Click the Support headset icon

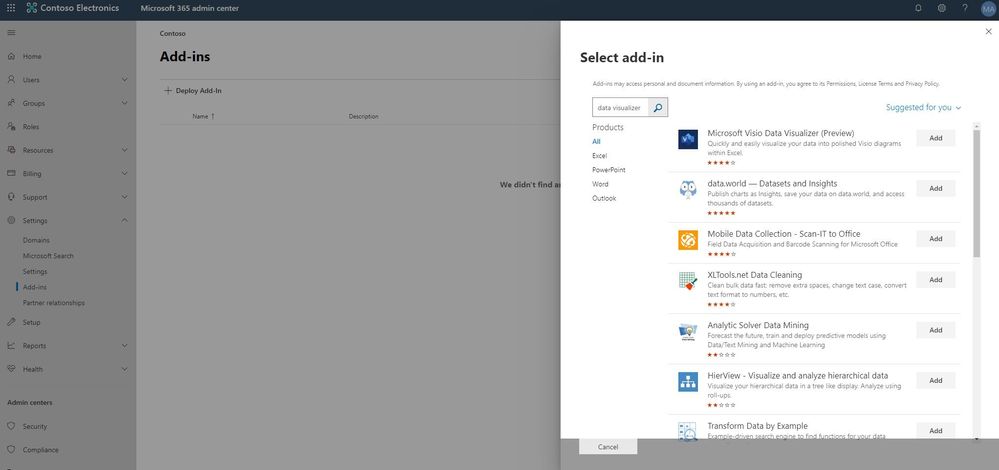click(x=11, y=197)
